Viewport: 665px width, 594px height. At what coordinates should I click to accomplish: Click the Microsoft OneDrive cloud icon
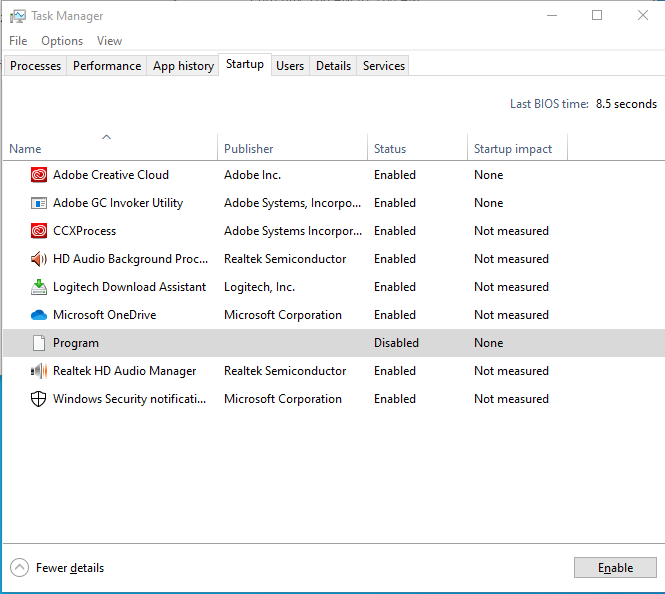[39, 315]
